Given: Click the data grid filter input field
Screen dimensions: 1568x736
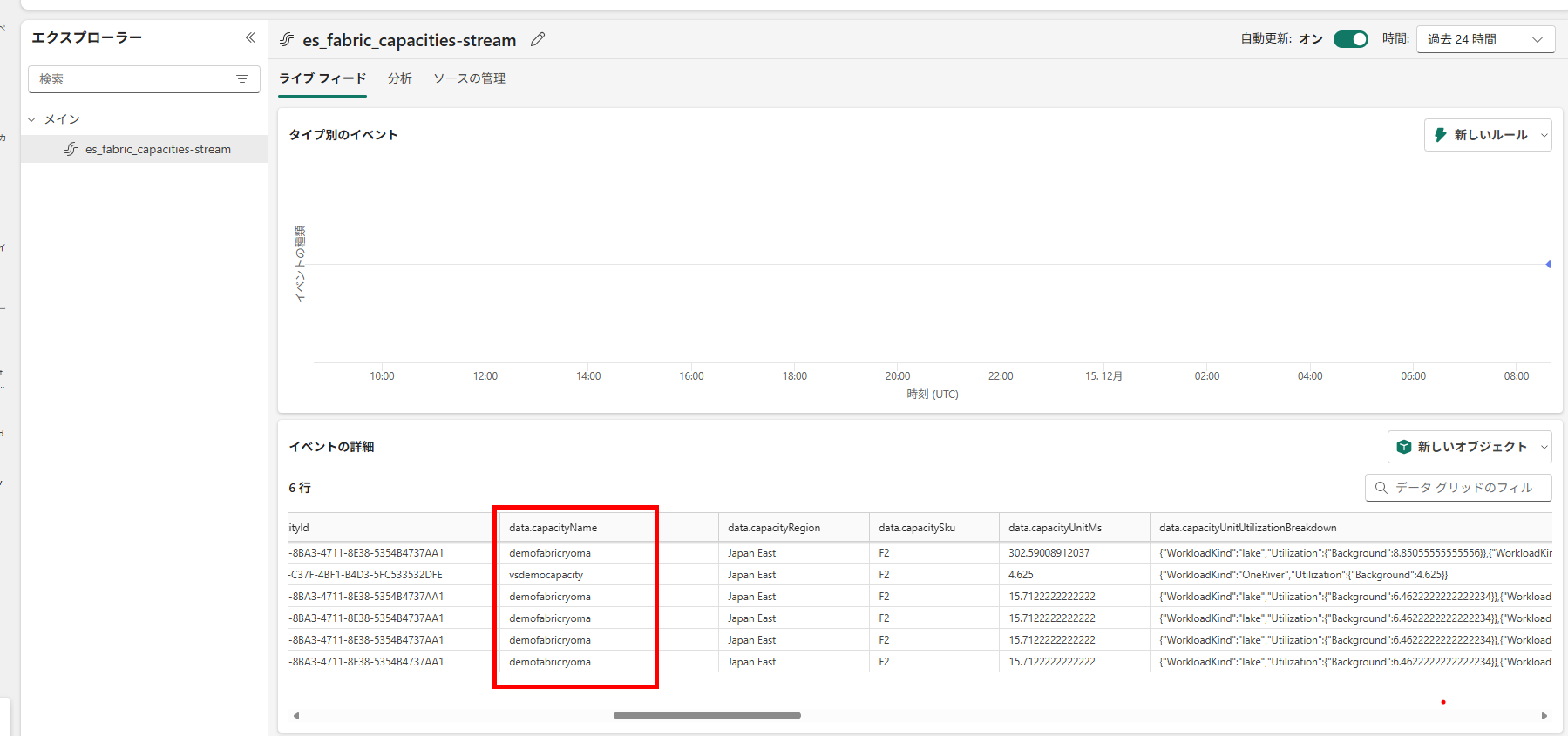Looking at the screenshot, I should (1458, 488).
